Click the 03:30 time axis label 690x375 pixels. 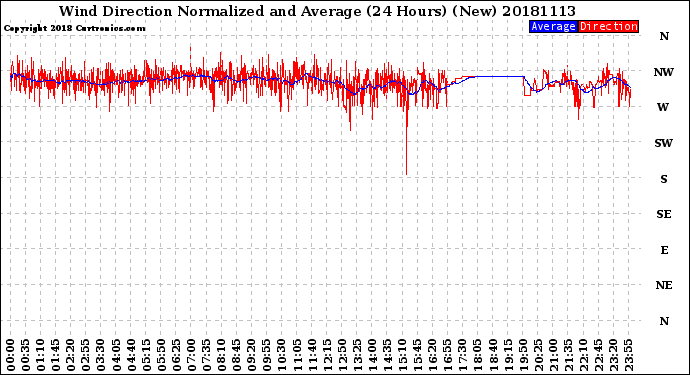point(101,355)
